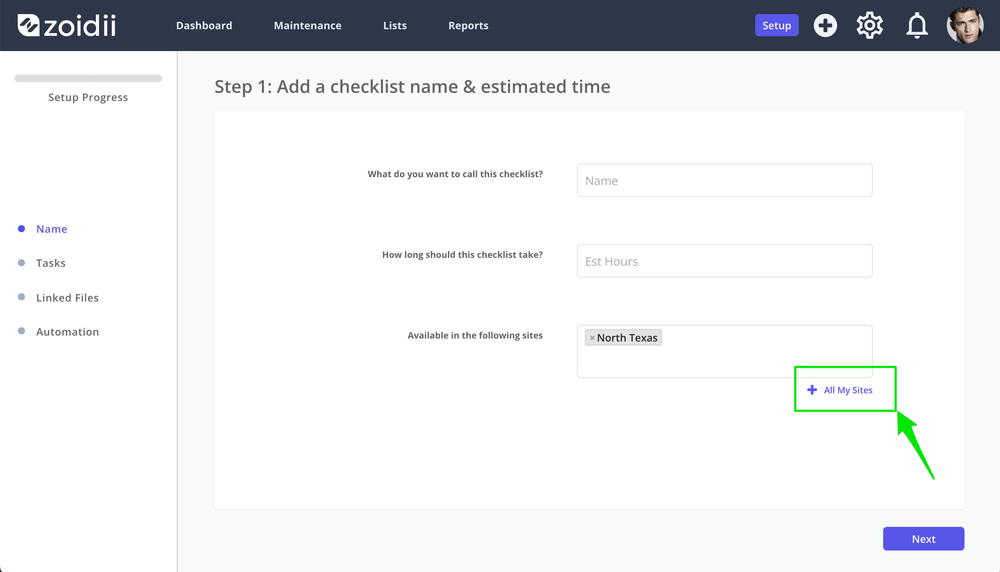
Task: Remove the North Texas site tag
Action: click(x=592, y=338)
